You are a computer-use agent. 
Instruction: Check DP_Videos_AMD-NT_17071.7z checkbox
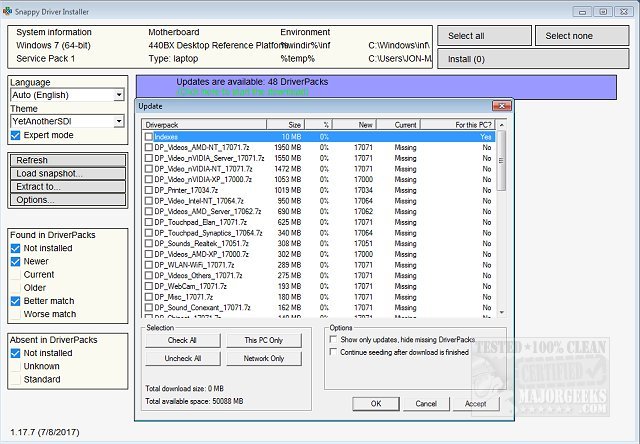tap(149, 147)
